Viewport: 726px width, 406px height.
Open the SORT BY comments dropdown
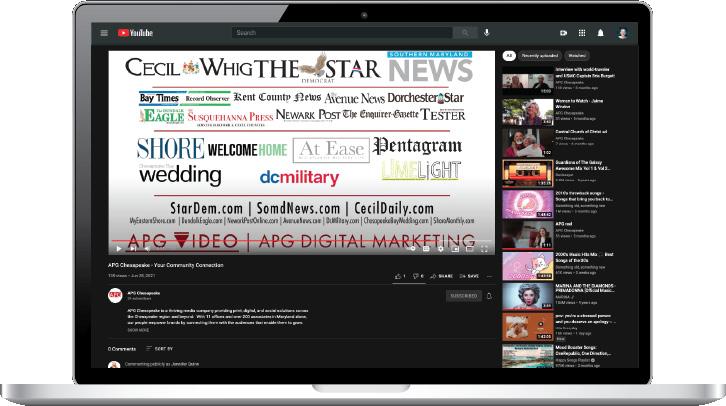(x=159, y=349)
